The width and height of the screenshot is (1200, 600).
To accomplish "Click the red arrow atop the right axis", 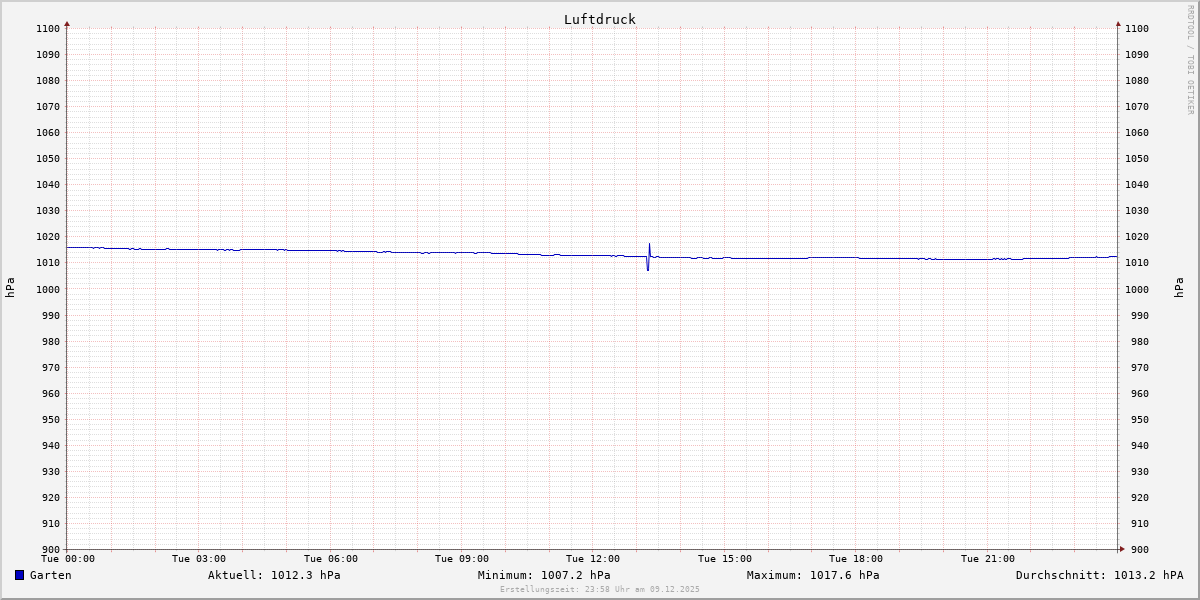I will pos(1118,23).
